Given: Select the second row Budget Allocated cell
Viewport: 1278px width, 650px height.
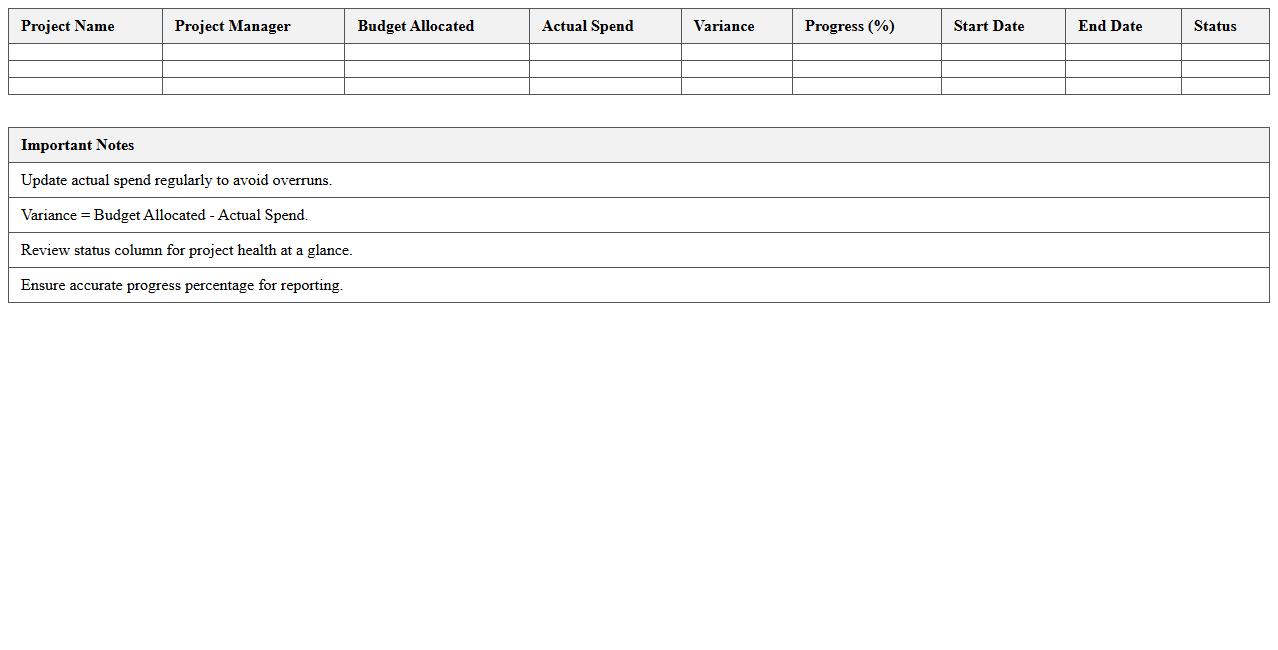Looking at the screenshot, I should pos(436,70).
